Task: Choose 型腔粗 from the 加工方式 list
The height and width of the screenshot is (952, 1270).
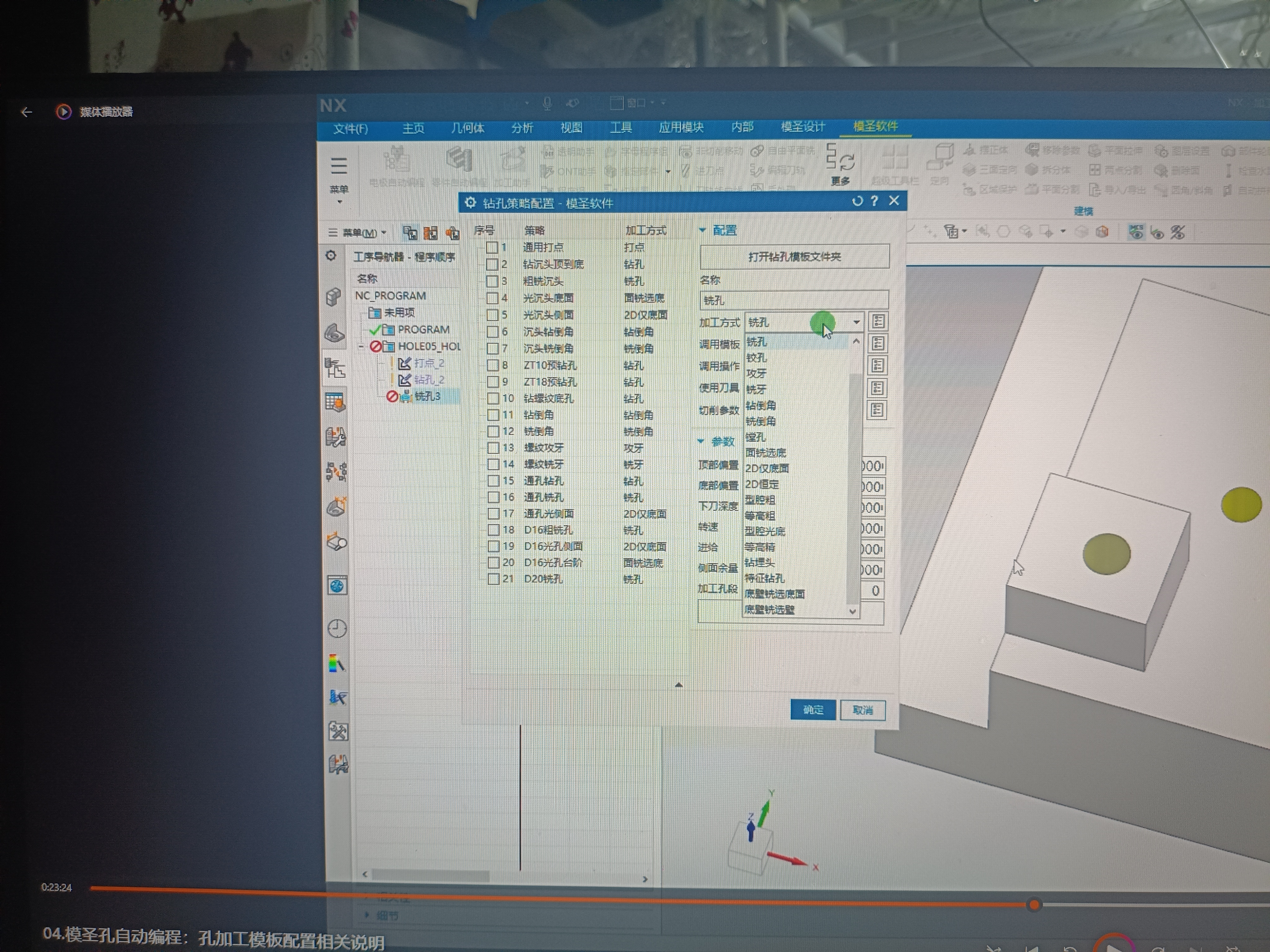Action: click(x=760, y=500)
